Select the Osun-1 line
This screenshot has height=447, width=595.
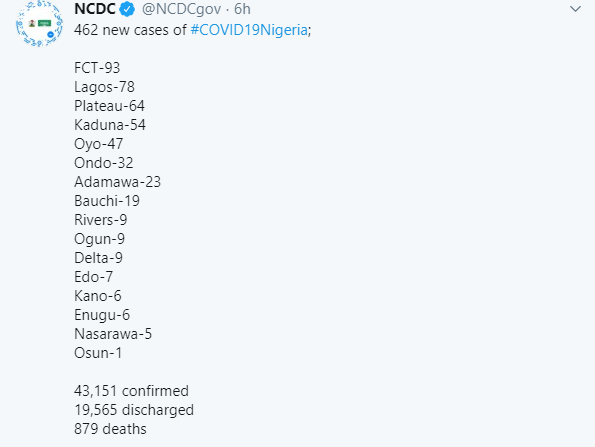pos(98,353)
